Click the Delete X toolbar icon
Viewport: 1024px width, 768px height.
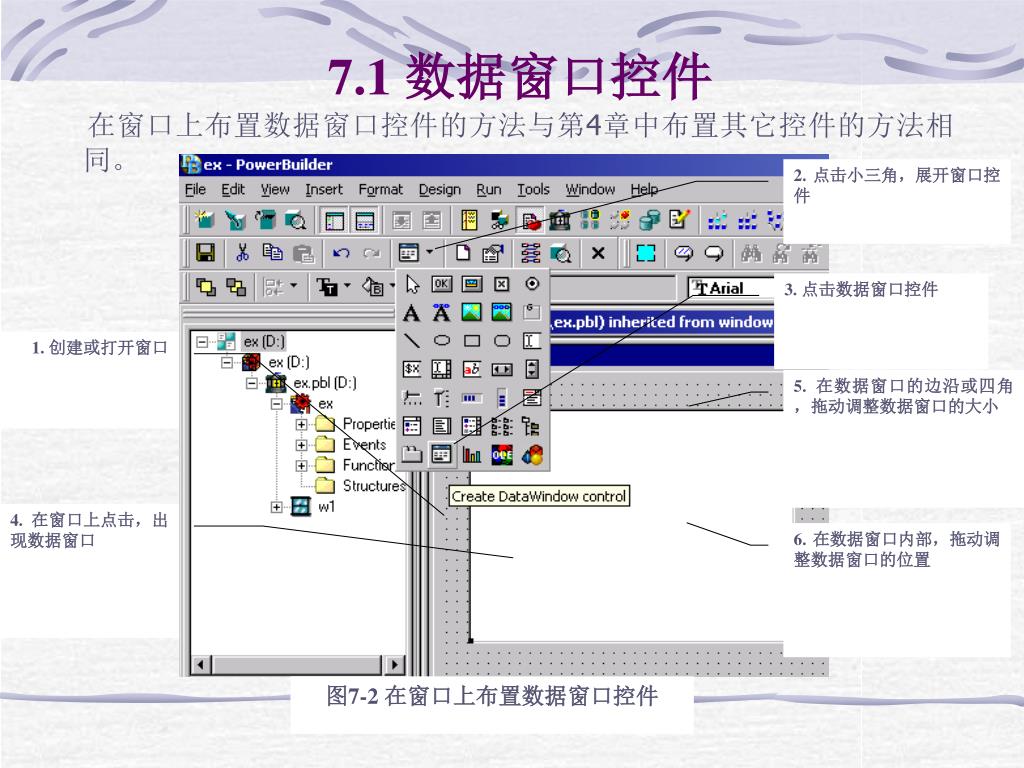(598, 253)
